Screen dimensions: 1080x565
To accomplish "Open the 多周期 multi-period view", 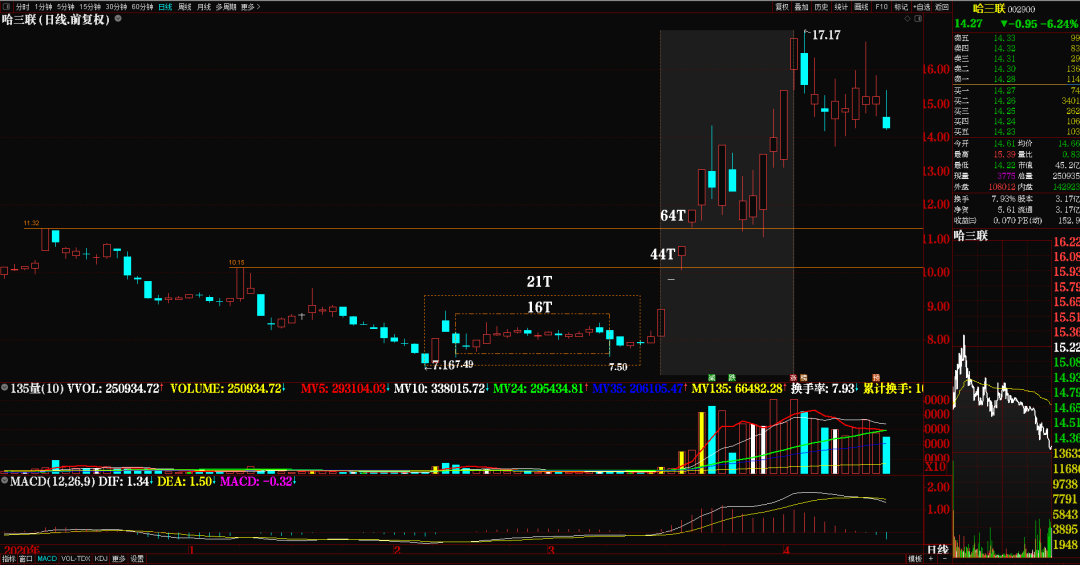I will (x=226, y=7).
